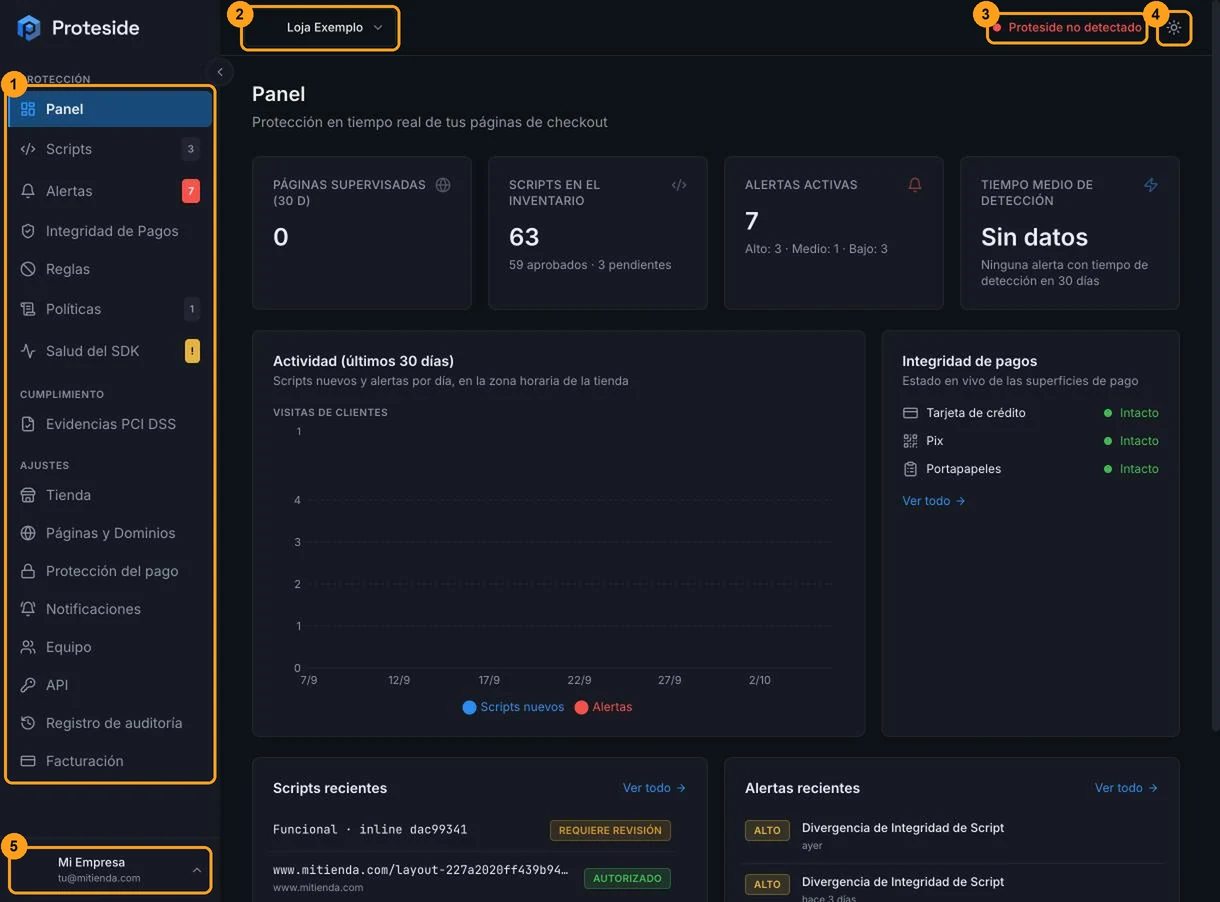This screenshot has height=902, width=1220.
Task: Click the yellow warning badge on Salud del SDK
Action: tap(191, 351)
